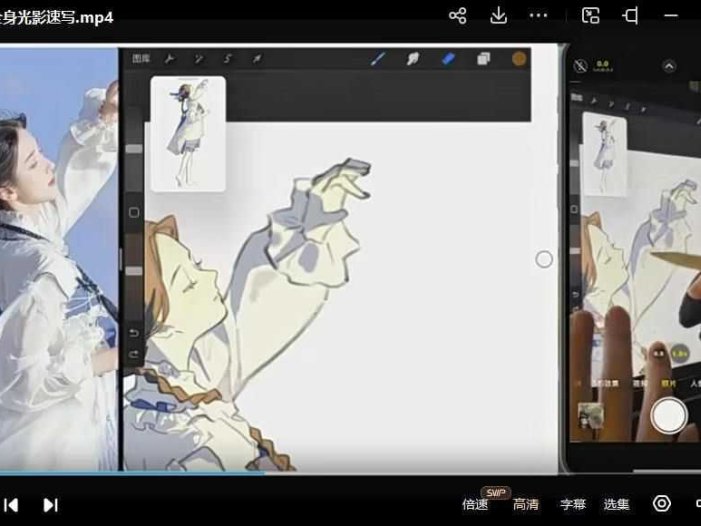The width and height of the screenshot is (701, 526).
Task: Click the circular target icon in the player bar
Action: 661,504
